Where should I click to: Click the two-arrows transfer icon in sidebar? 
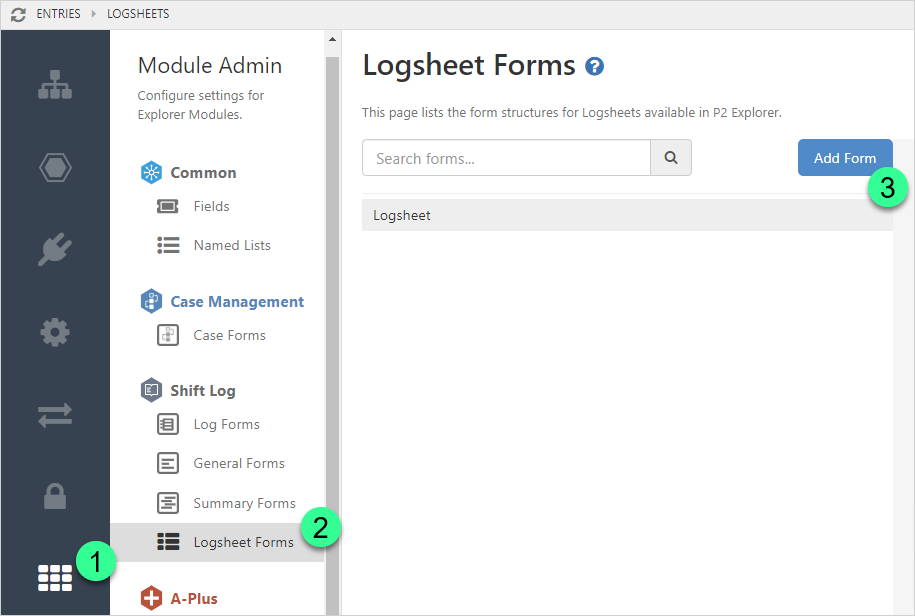[55, 414]
